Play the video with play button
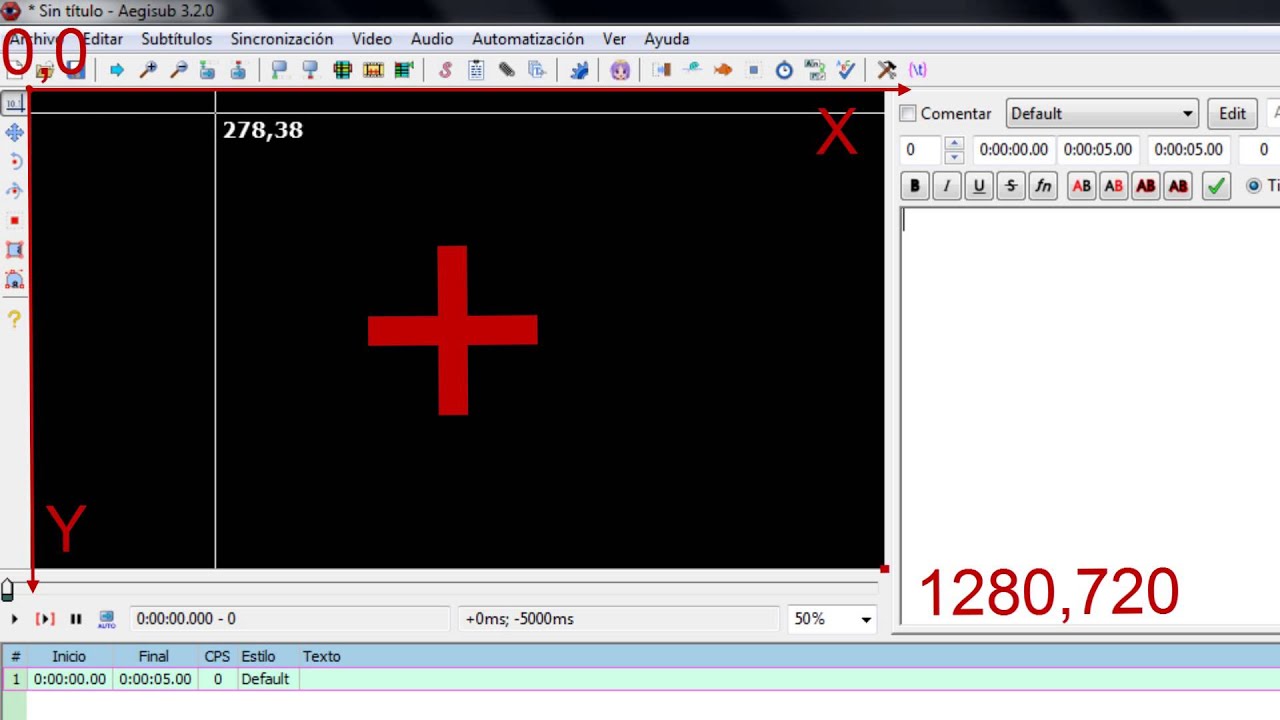 tap(15, 619)
